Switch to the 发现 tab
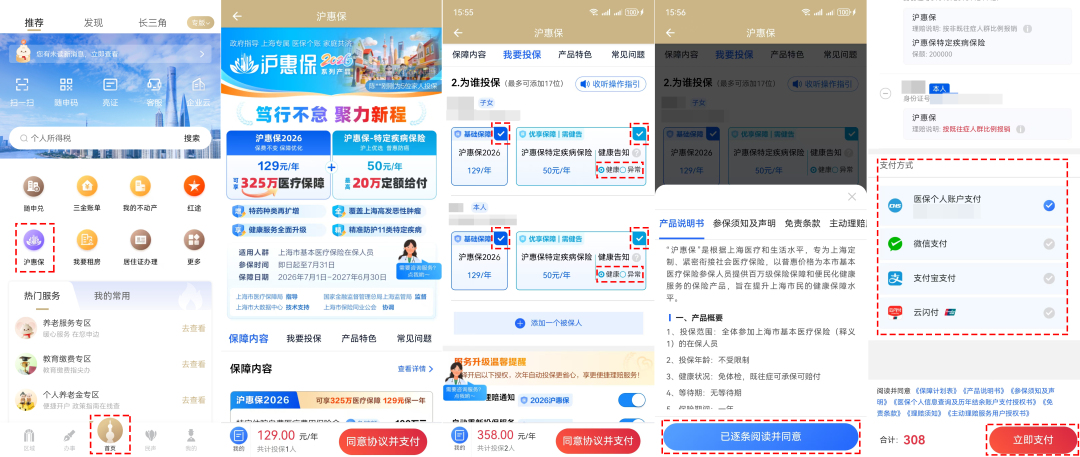Screen dimensions: 1080x457 tap(93, 23)
